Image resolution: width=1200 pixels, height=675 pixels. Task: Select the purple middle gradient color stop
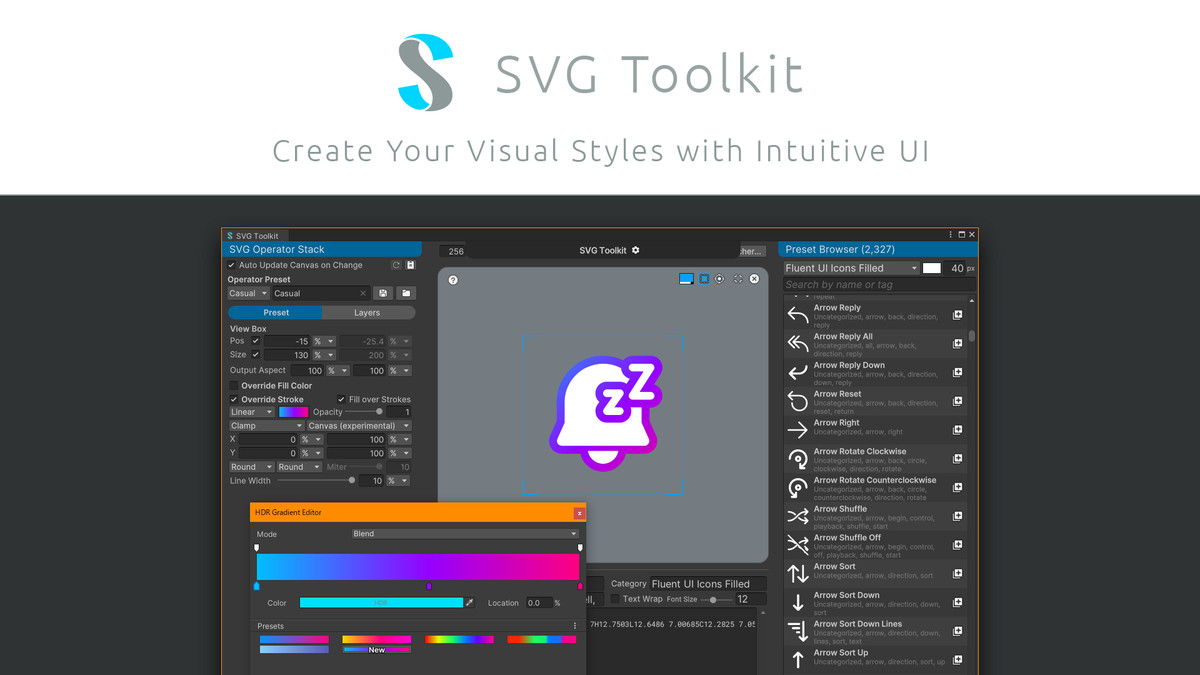[429, 586]
